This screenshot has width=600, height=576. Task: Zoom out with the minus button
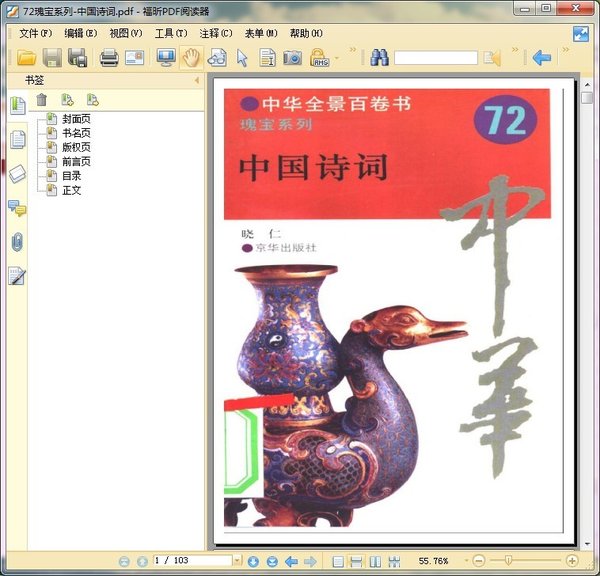[478, 561]
